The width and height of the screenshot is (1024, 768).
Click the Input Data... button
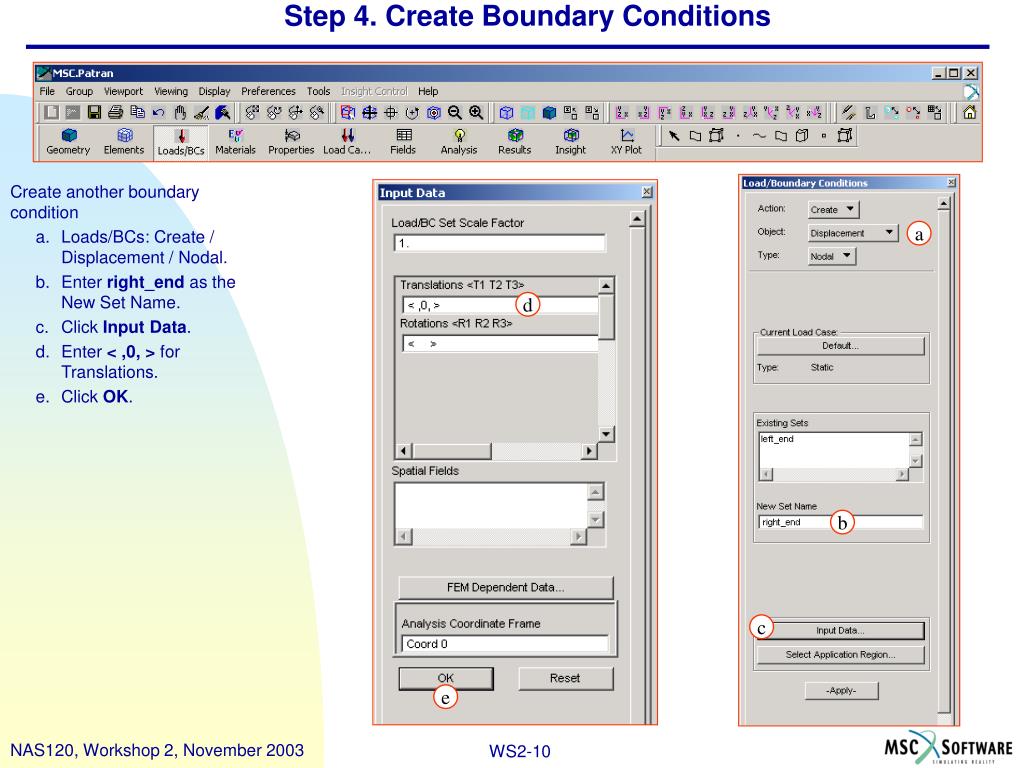pos(840,631)
